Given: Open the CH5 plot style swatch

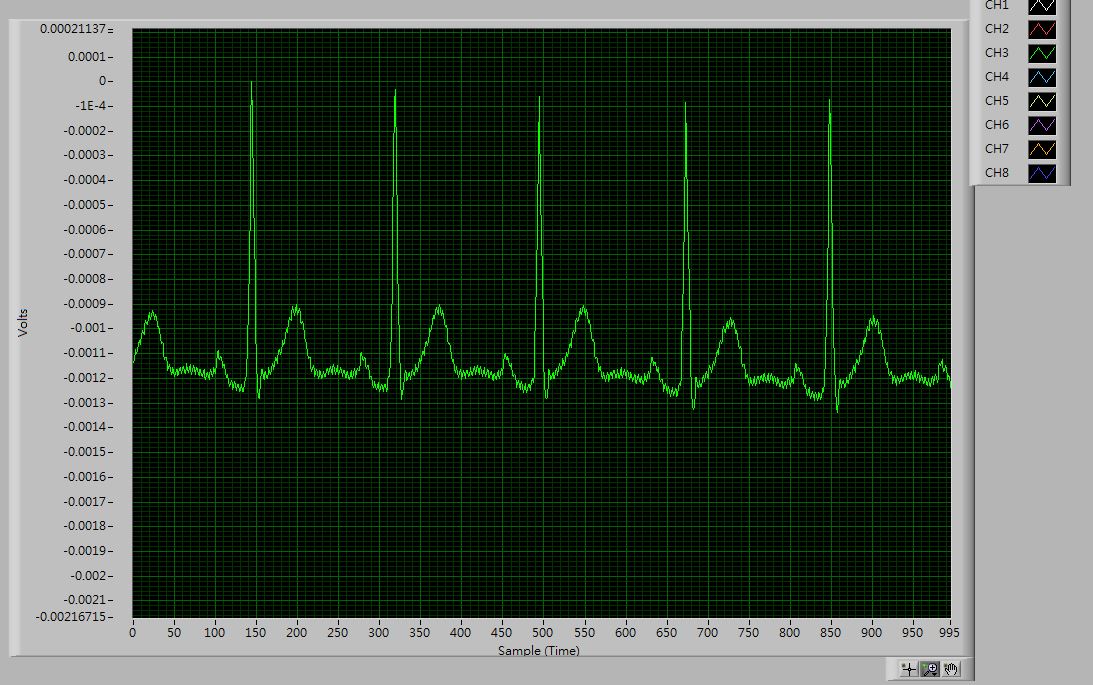Looking at the screenshot, I should (x=1042, y=101).
